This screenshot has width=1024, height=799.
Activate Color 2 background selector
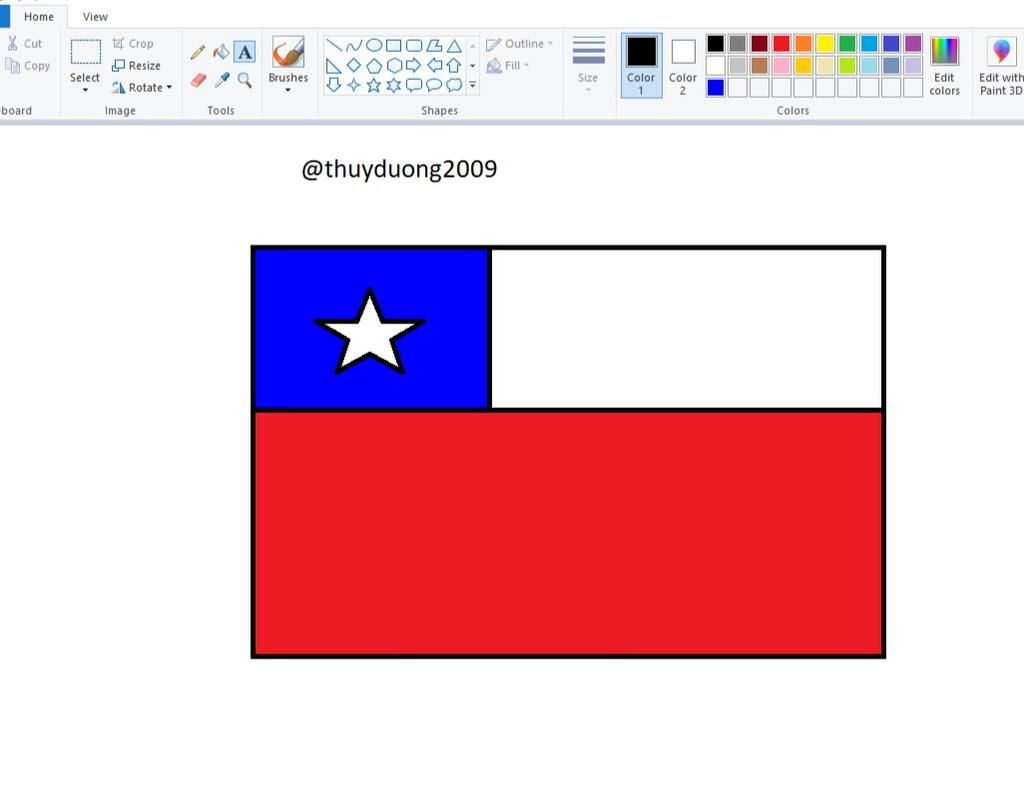[683, 65]
